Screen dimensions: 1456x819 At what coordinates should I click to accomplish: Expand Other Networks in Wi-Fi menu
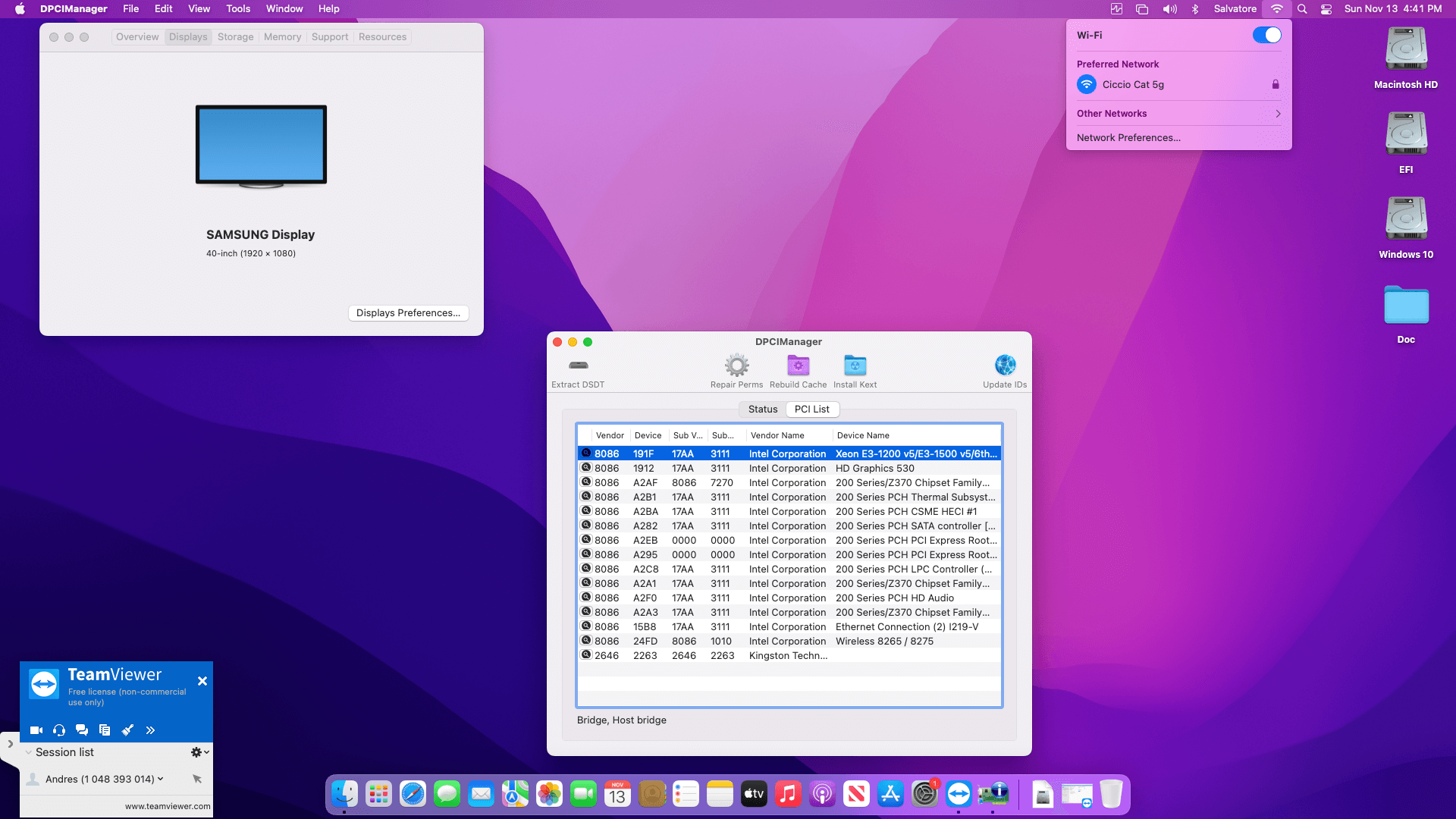1179,114
